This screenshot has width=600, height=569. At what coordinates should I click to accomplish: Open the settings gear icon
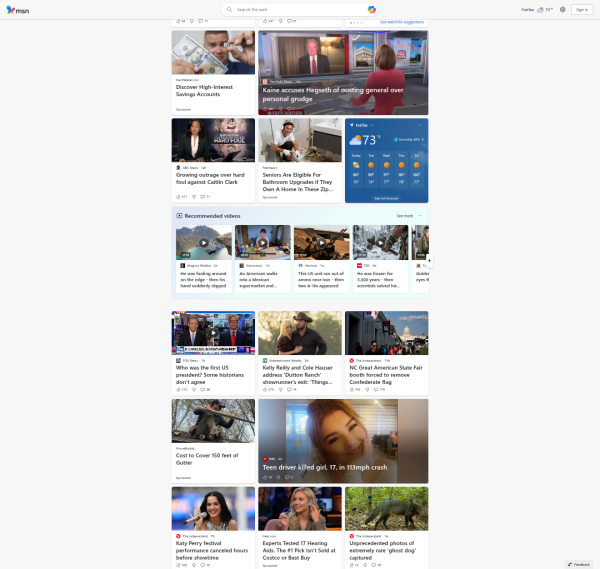[x=562, y=10]
